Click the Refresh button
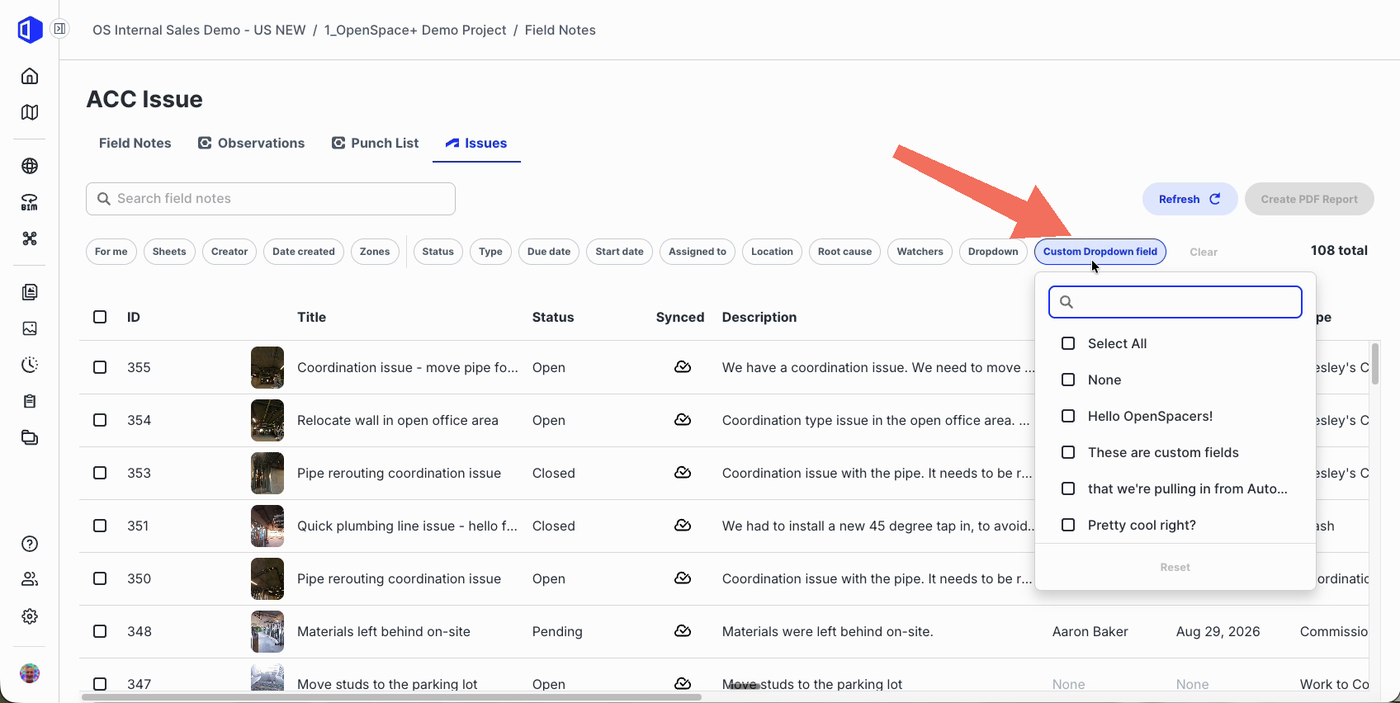 click(1190, 199)
